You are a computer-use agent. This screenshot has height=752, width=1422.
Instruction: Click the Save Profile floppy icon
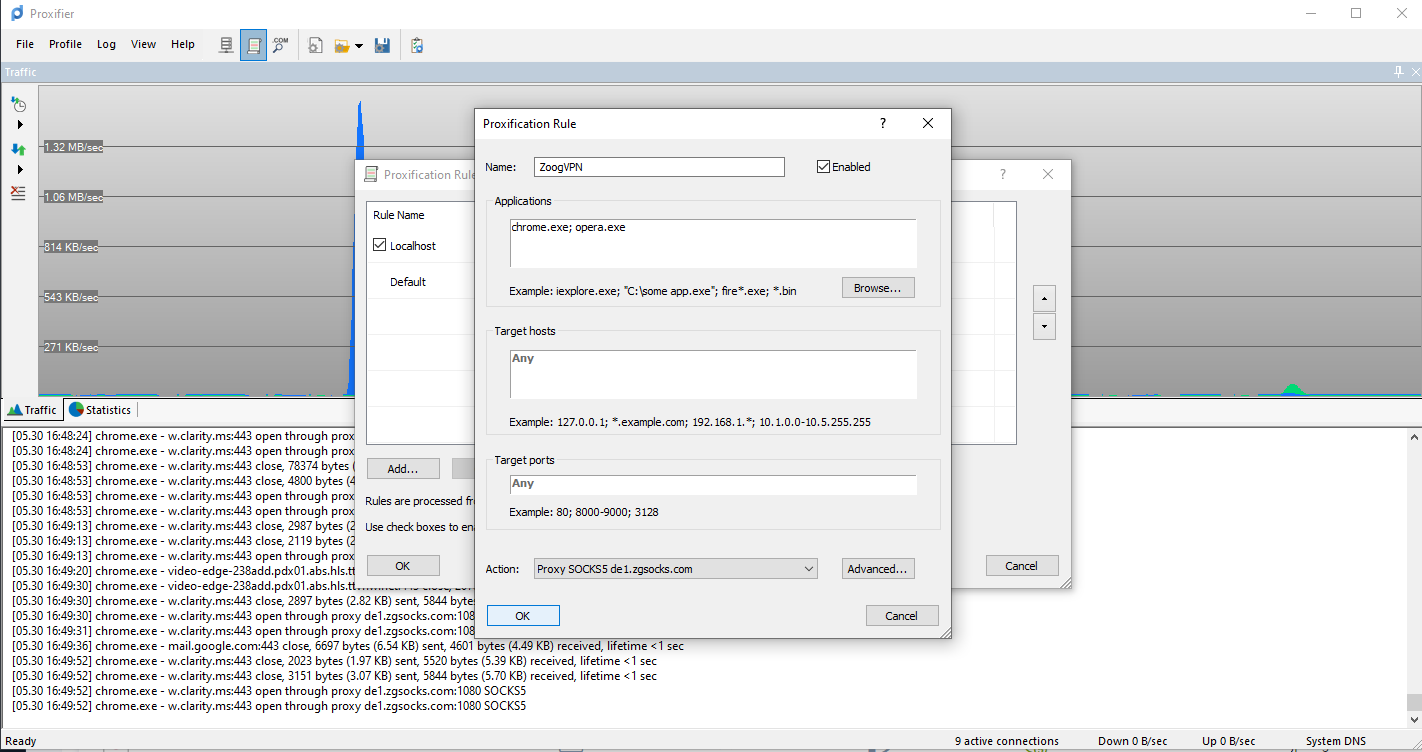(x=382, y=45)
